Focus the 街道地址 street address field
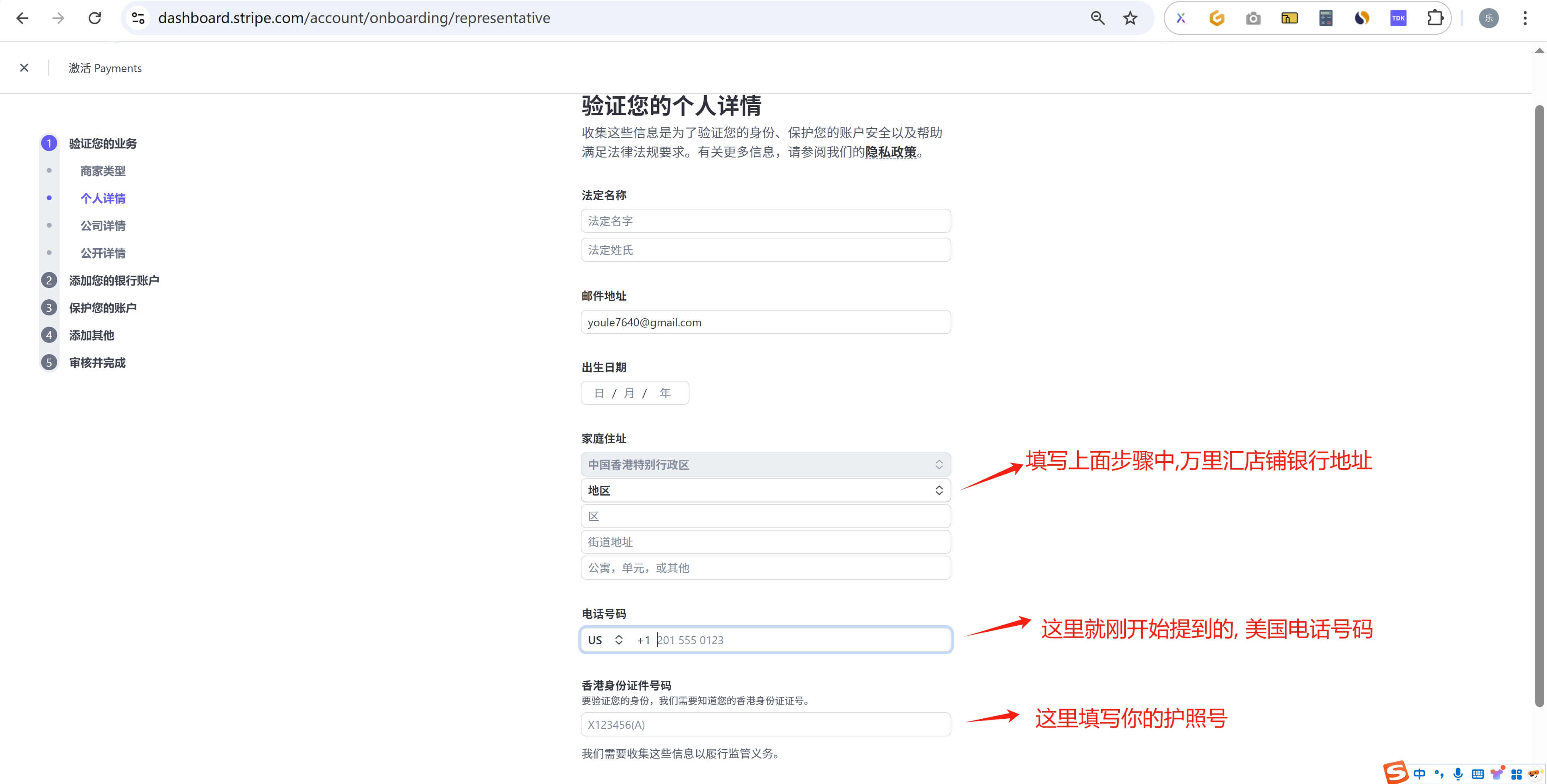This screenshot has height=784, width=1547. click(x=766, y=542)
